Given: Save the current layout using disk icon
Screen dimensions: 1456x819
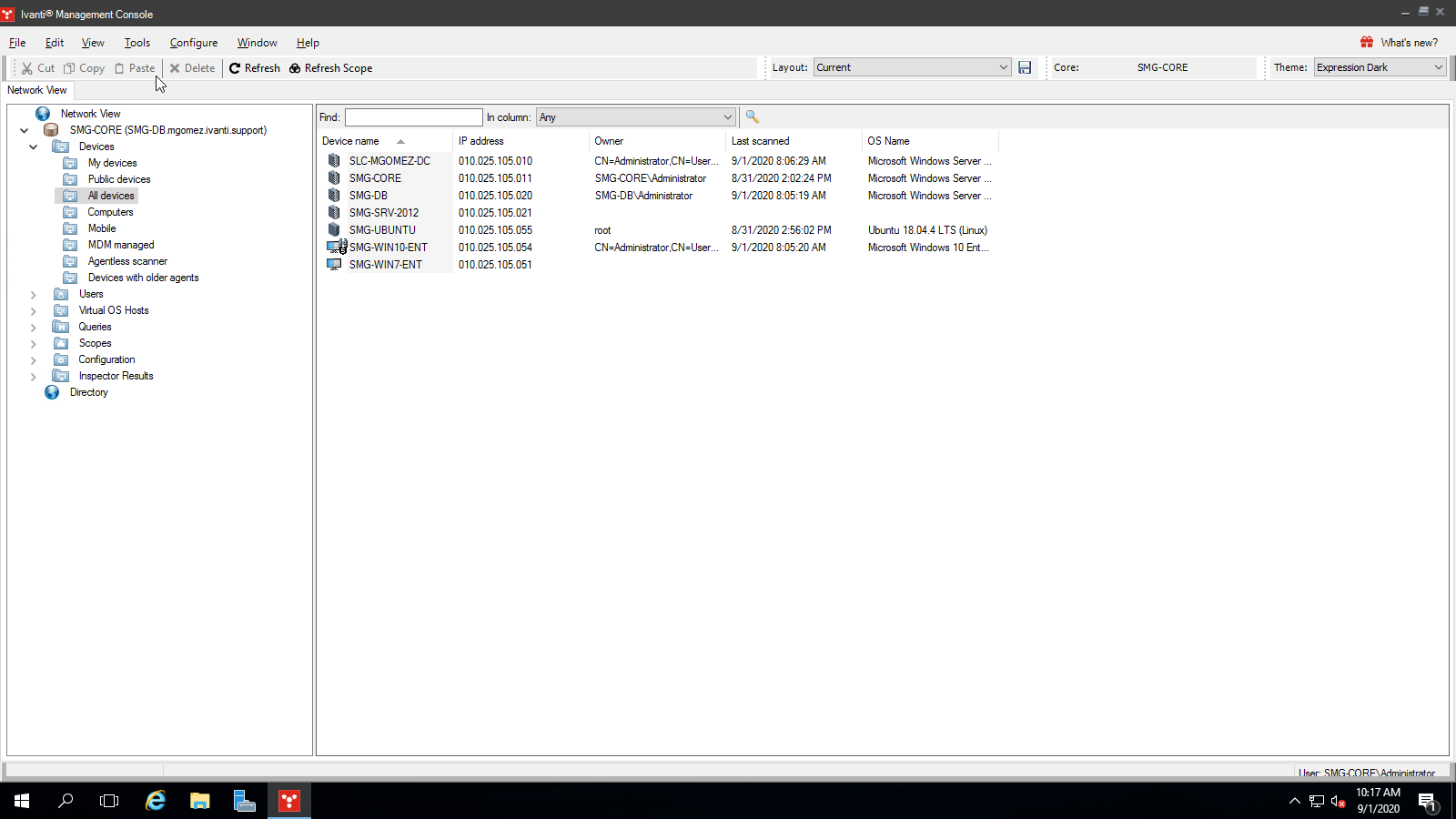Looking at the screenshot, I should click(1025, 67).
